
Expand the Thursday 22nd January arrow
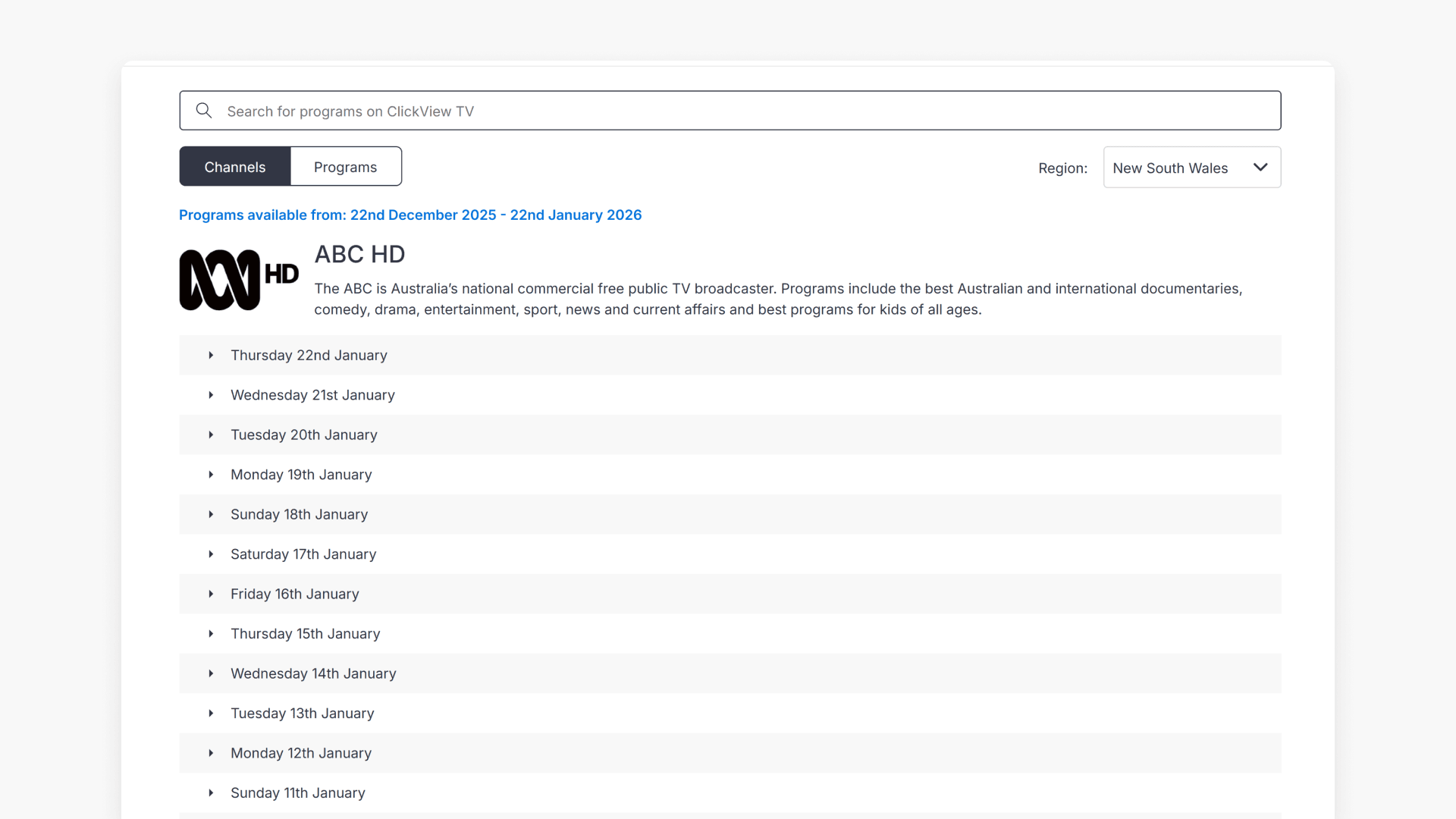211,355
